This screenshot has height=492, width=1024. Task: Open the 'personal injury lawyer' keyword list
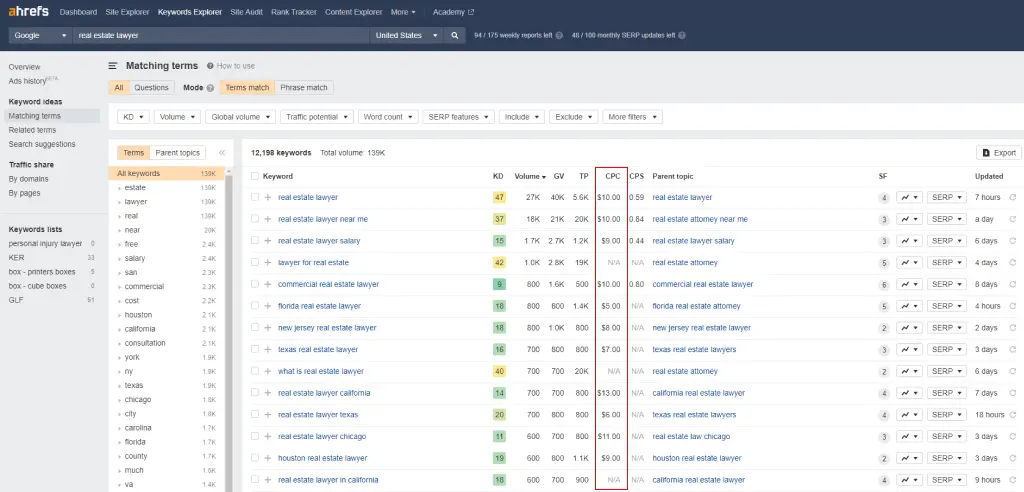[x=45, y=244]
